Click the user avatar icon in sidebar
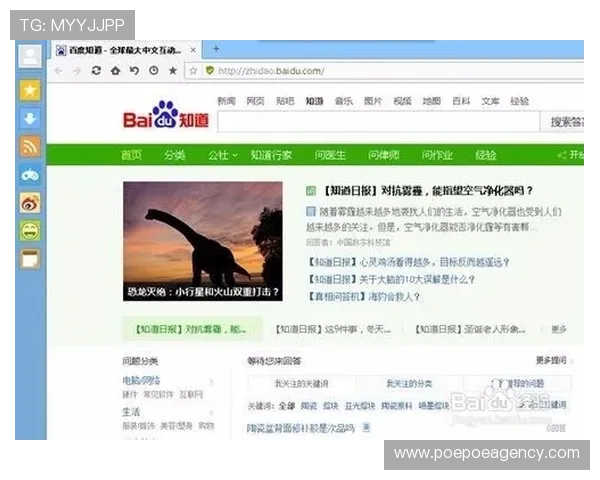 coord(30,56)
